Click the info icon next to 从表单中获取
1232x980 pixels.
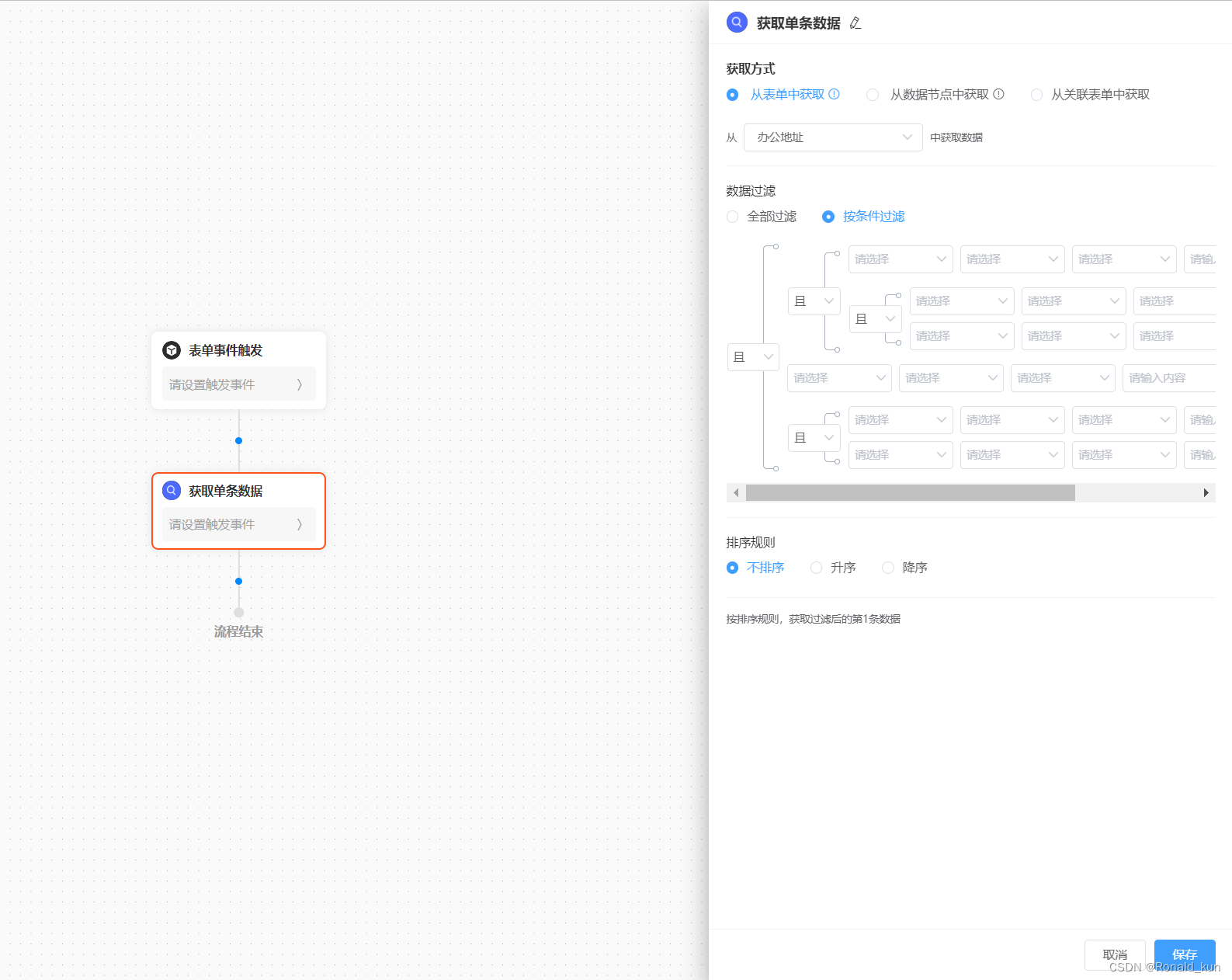tap(835, 94)
